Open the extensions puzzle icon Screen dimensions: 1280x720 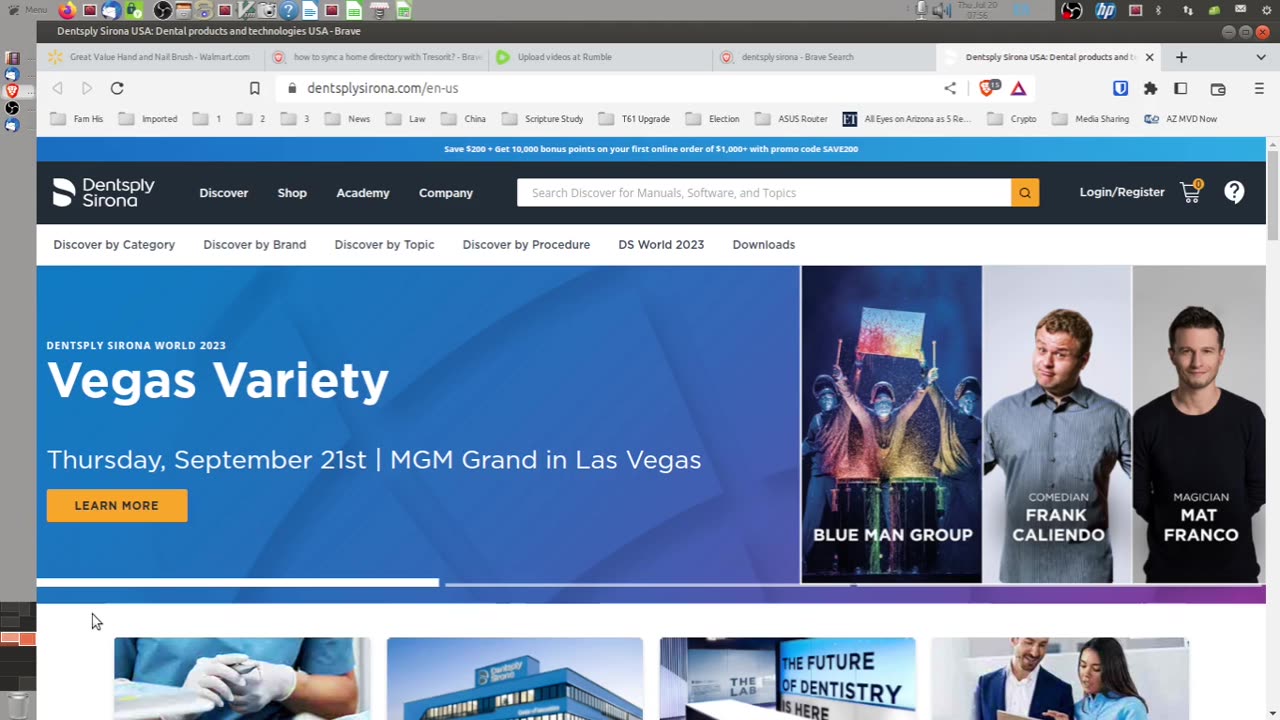pos(1150,88)
